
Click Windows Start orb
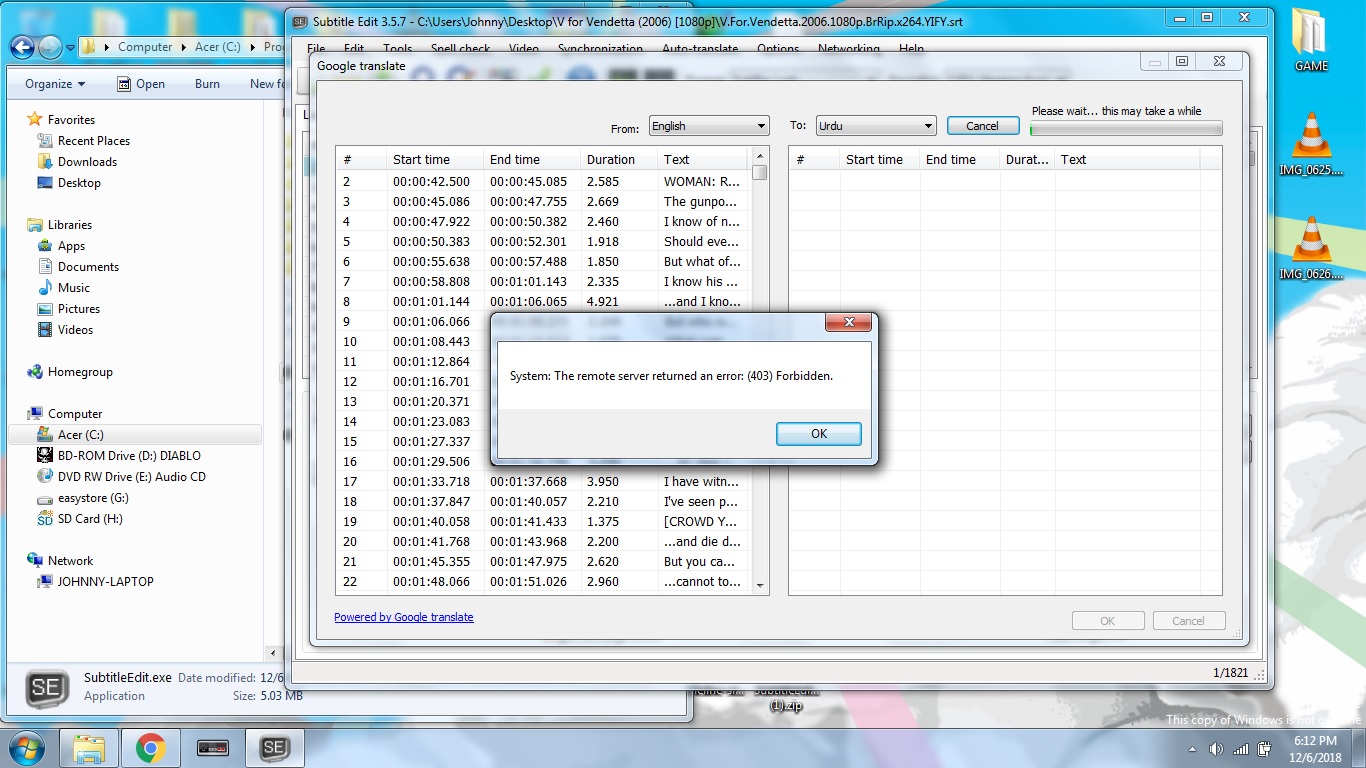pos(25,747)
